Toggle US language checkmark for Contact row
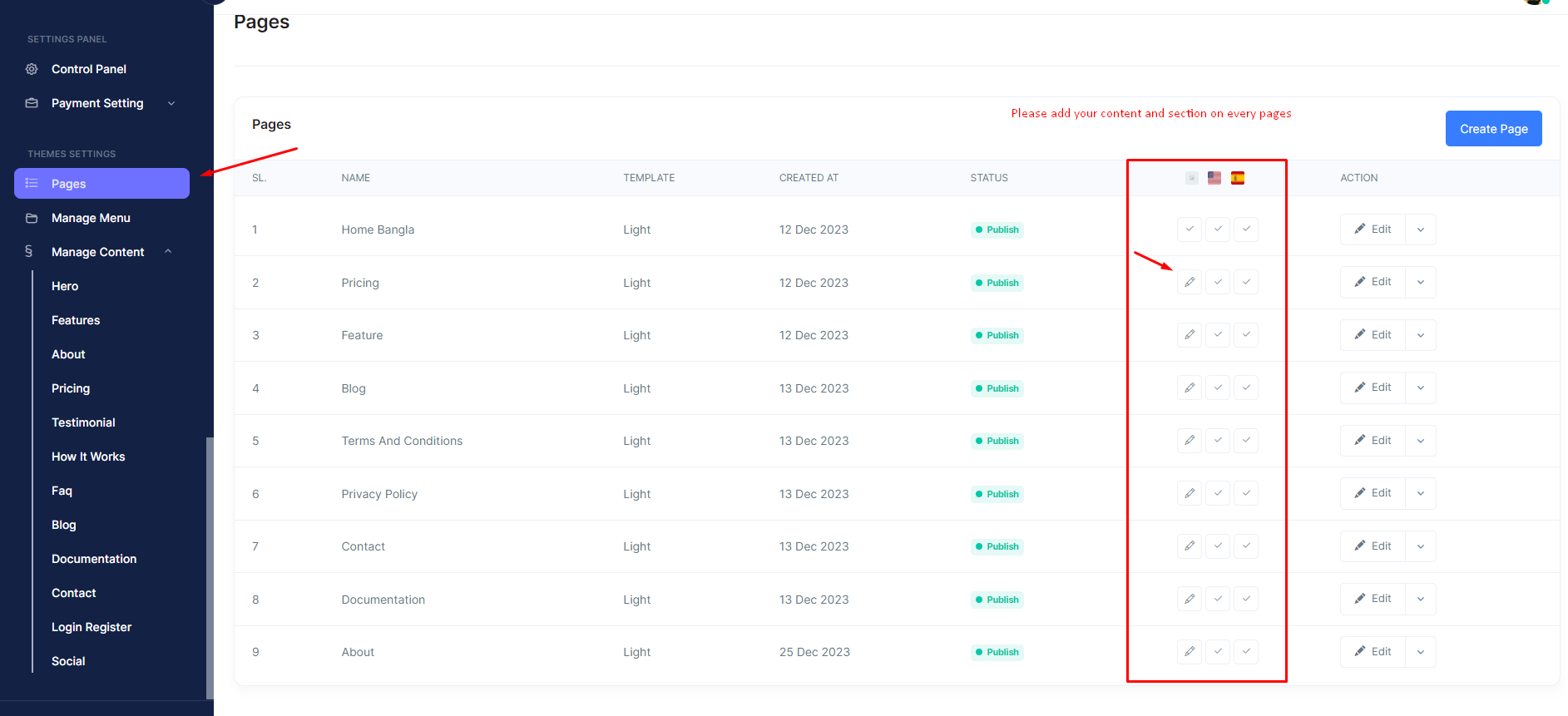 [x=1218, y=546]
